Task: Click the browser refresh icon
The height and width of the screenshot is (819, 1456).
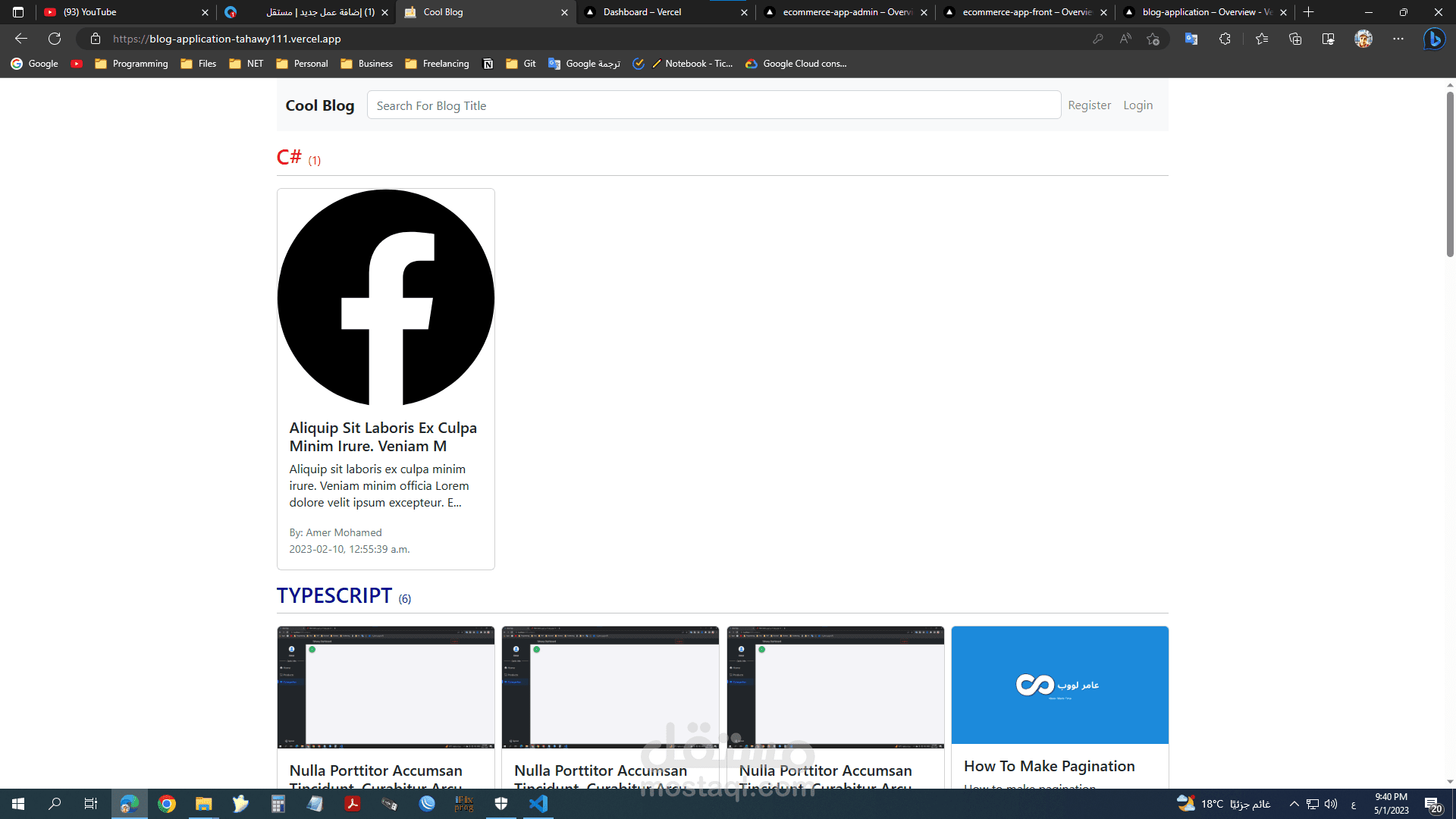Action: point(55,39)
